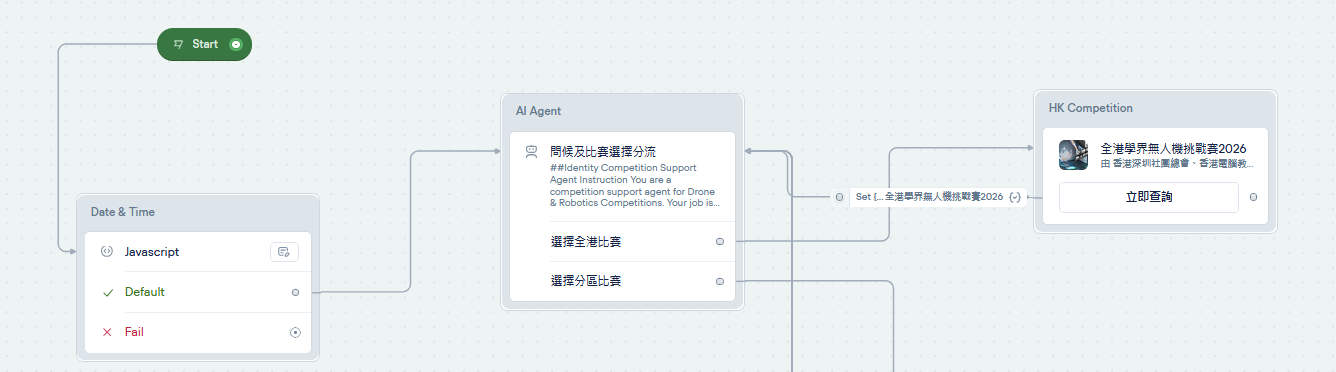This screenshot has width=1336, height=372.
Task: Click the Fail output target connector
Action: pyautogui.click(x=295, y=332)
